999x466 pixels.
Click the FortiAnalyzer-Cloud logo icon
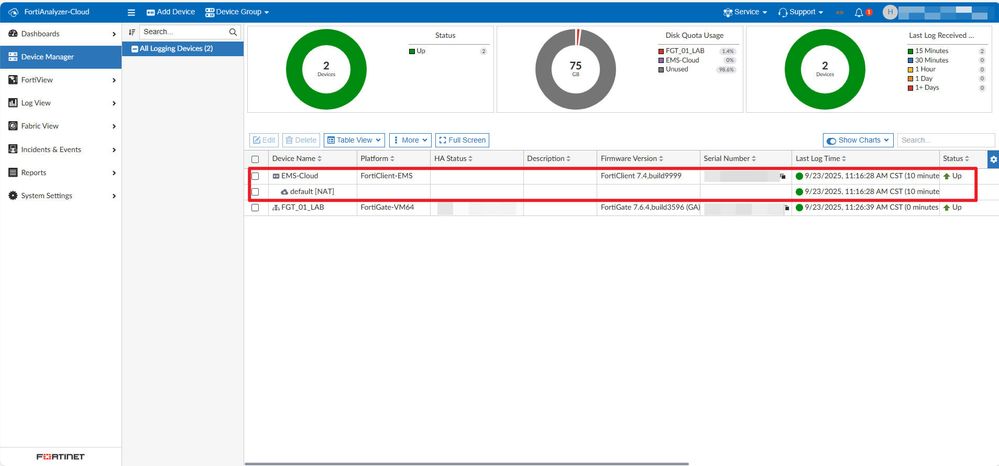(x=11, y=12)
